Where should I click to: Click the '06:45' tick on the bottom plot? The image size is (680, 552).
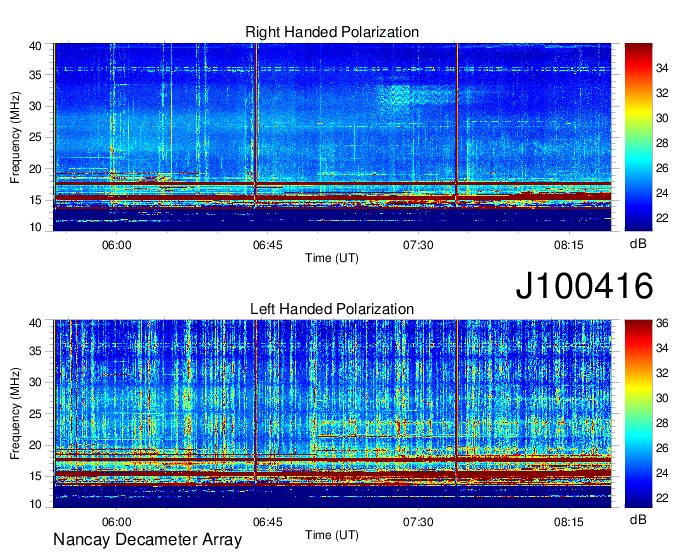pos(268,522)
